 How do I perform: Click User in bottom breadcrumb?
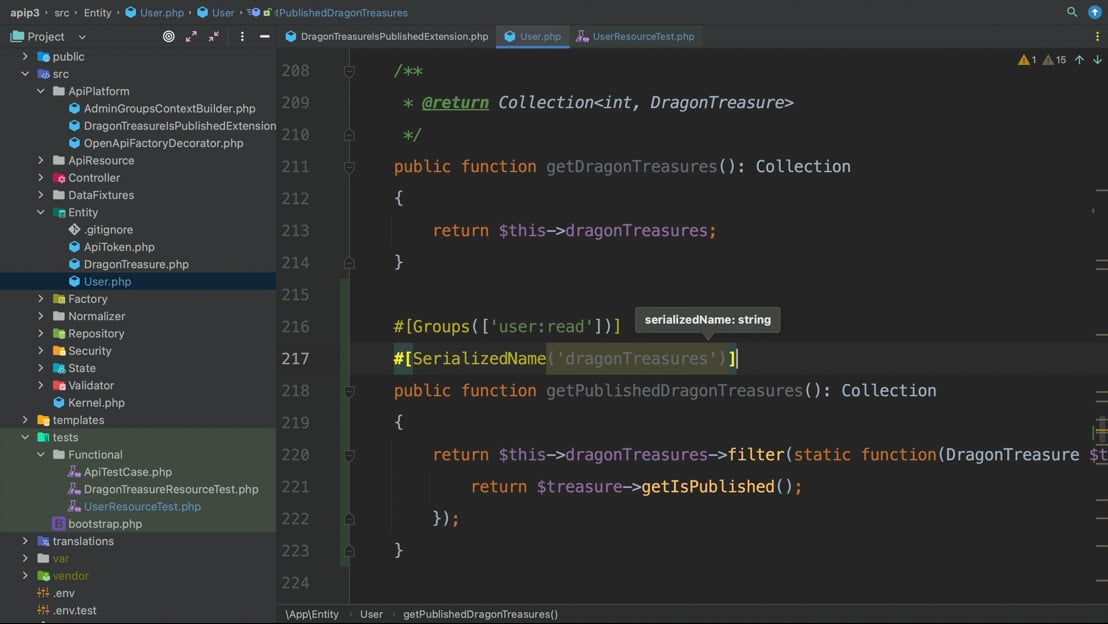tap(371, 614)
